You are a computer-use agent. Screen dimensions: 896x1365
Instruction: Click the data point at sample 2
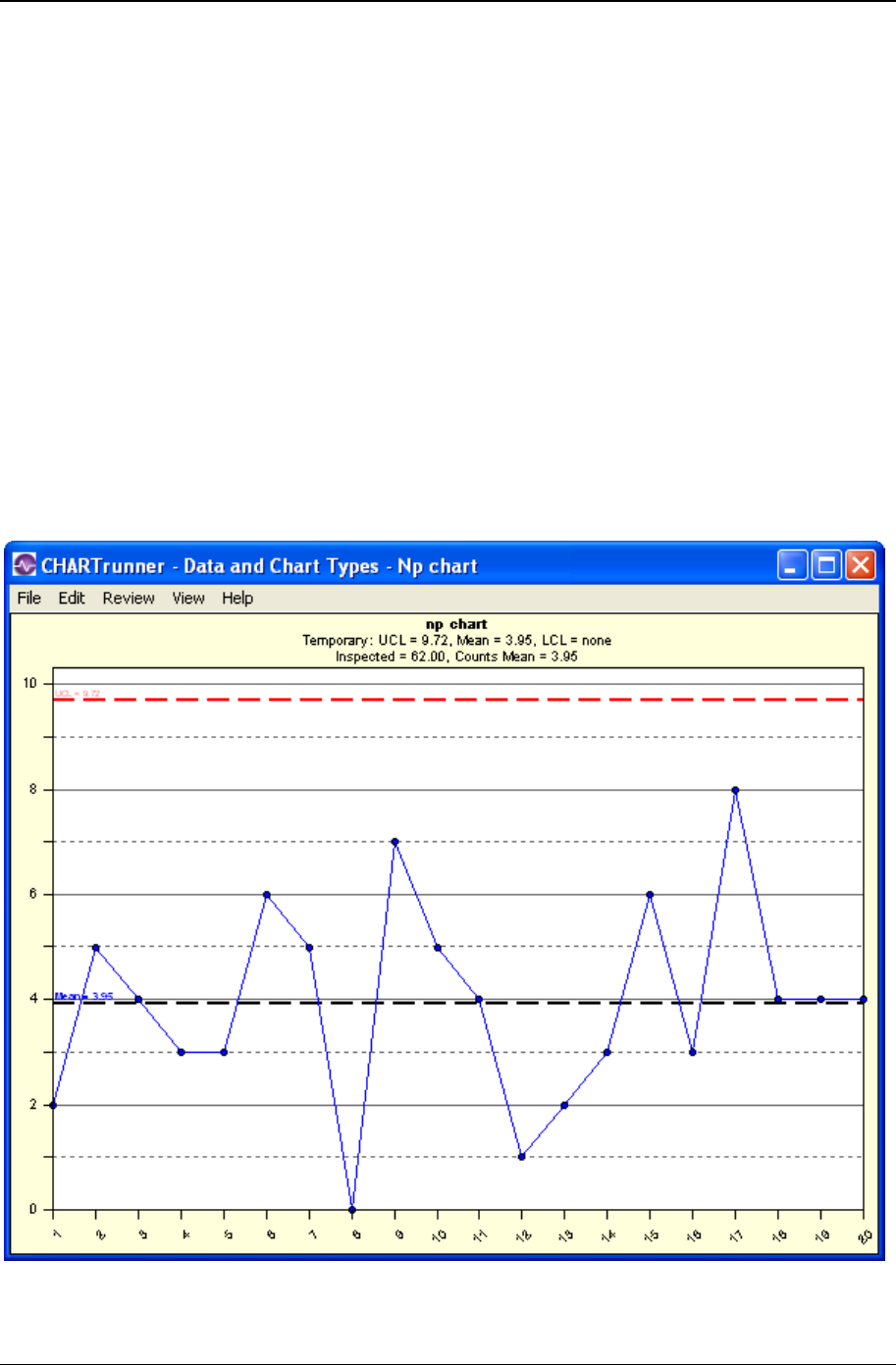click(96, 947)
